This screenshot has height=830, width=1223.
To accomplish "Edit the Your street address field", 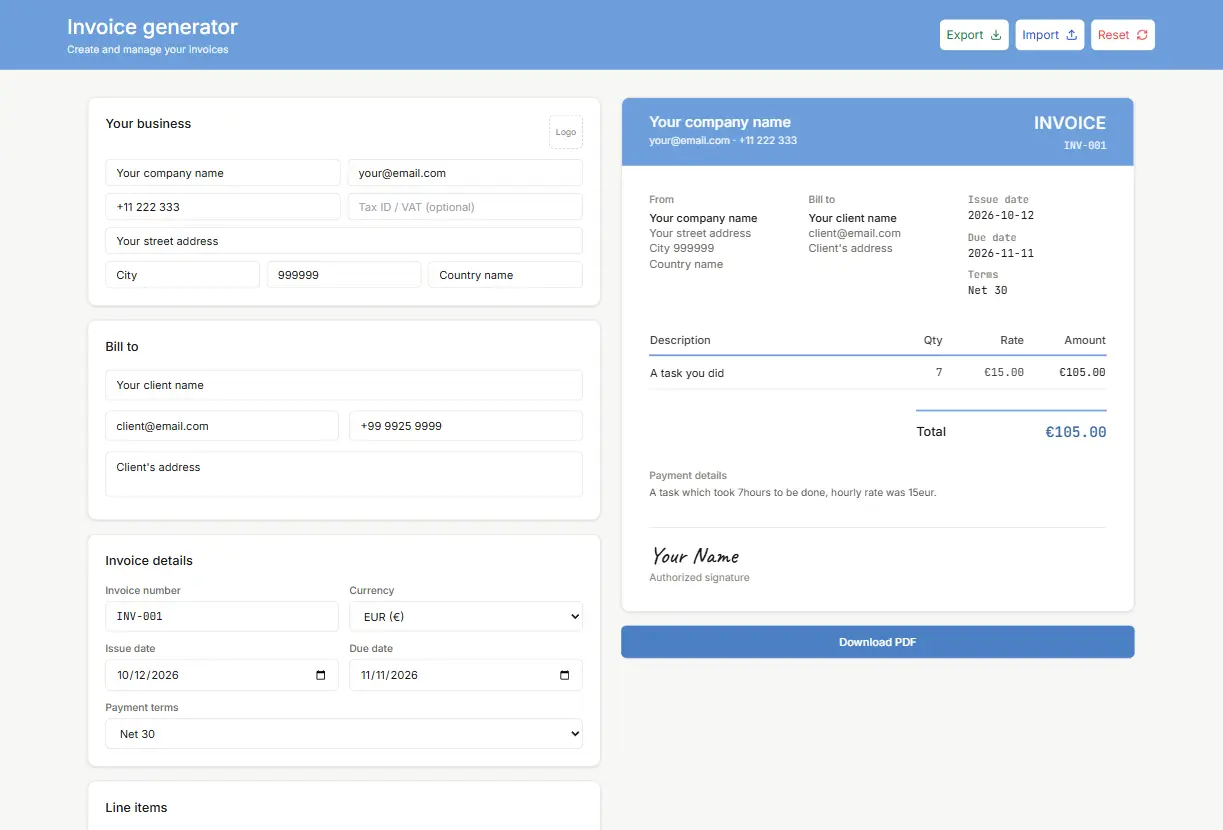I will 344,241.
